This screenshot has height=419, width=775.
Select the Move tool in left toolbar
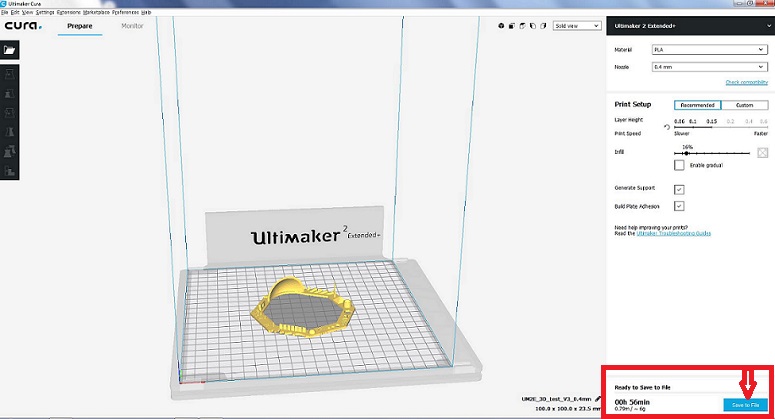[x=9, y=75]
